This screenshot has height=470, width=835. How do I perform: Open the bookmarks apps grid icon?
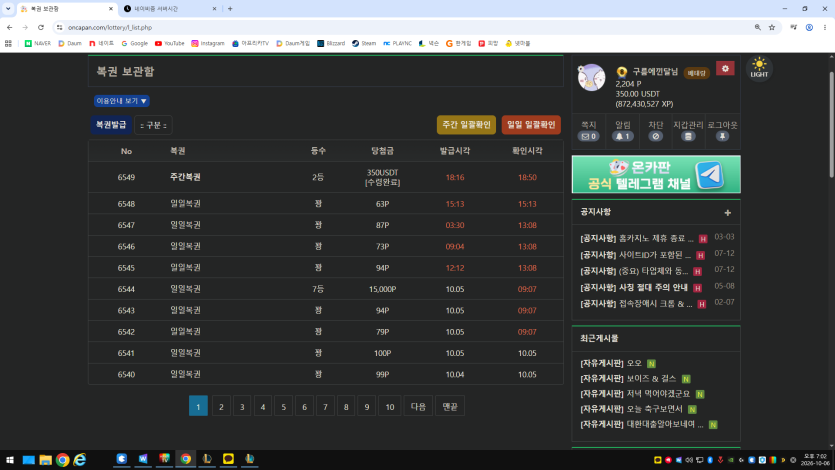(8, 43)
